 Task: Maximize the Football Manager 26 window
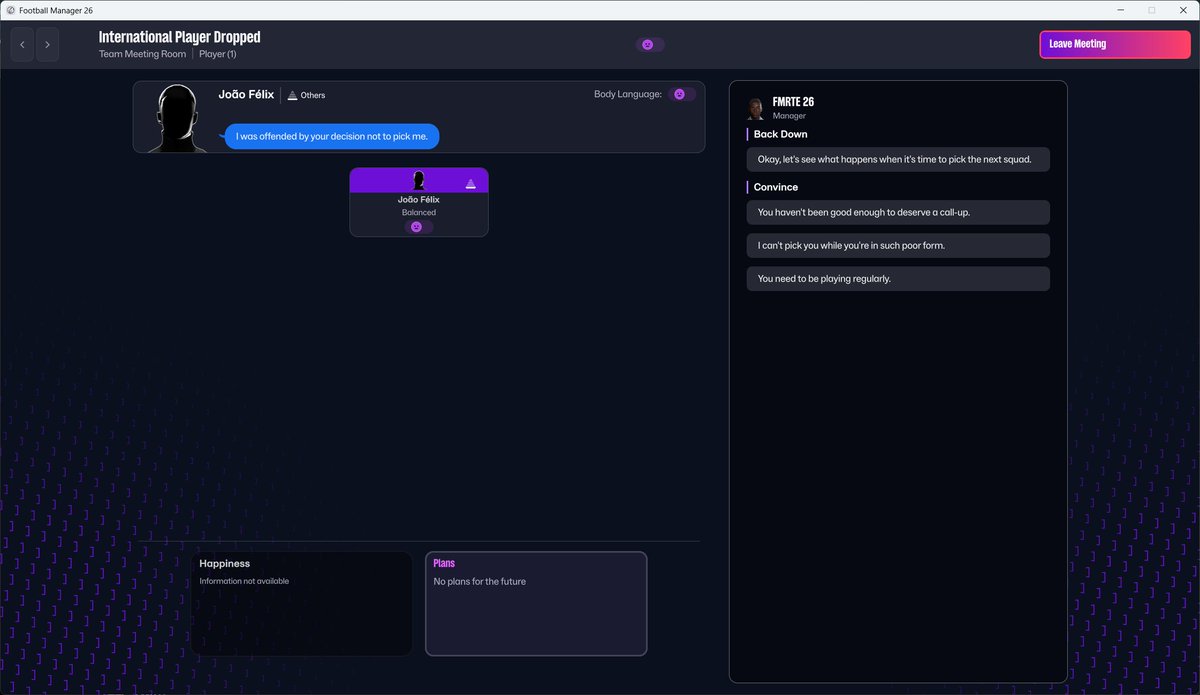pos(1151,10)
